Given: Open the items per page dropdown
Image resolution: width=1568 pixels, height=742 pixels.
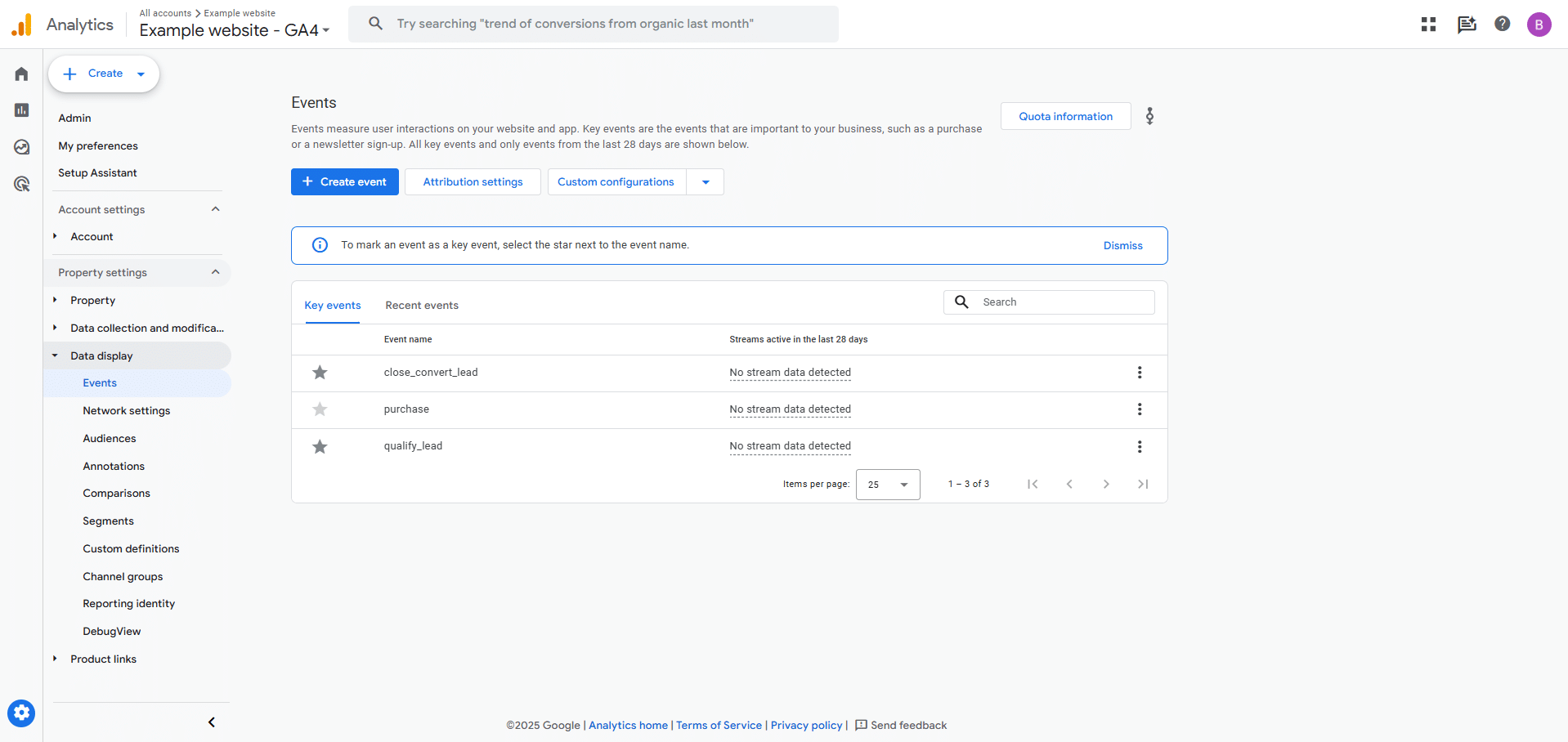Looking at the screenshot, I should click(x=888, y=484).
